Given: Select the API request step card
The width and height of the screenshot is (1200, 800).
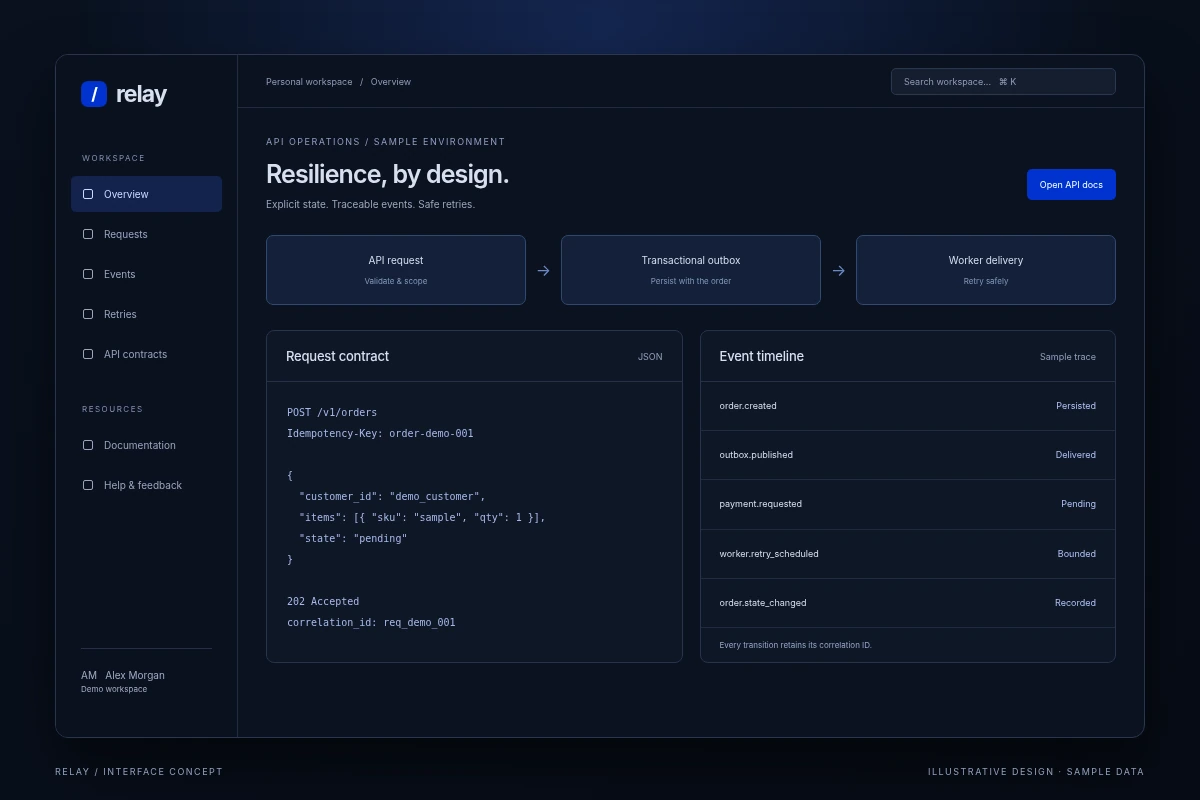Looking at the screenshot, I should (x=396, y=270).
